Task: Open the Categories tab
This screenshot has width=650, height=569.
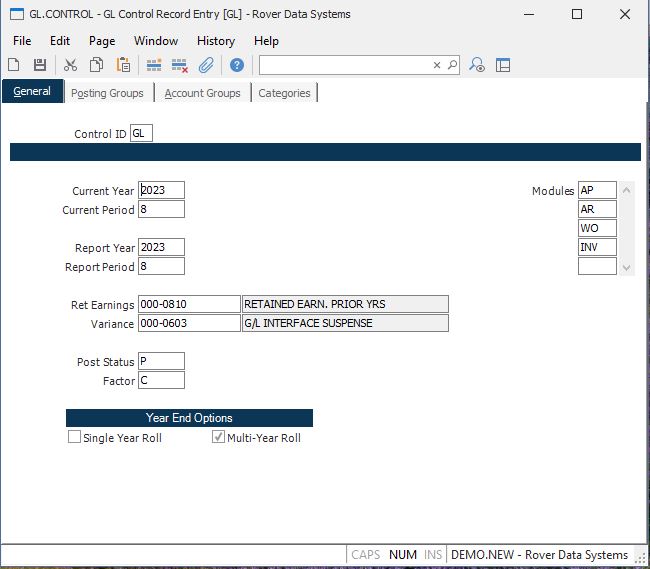Action: 284,93
